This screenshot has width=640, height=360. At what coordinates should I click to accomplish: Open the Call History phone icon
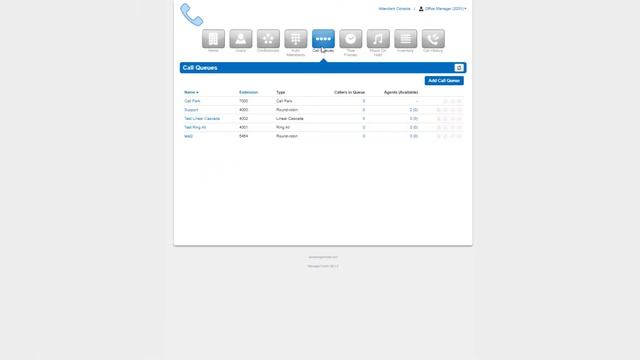(433, 39)
